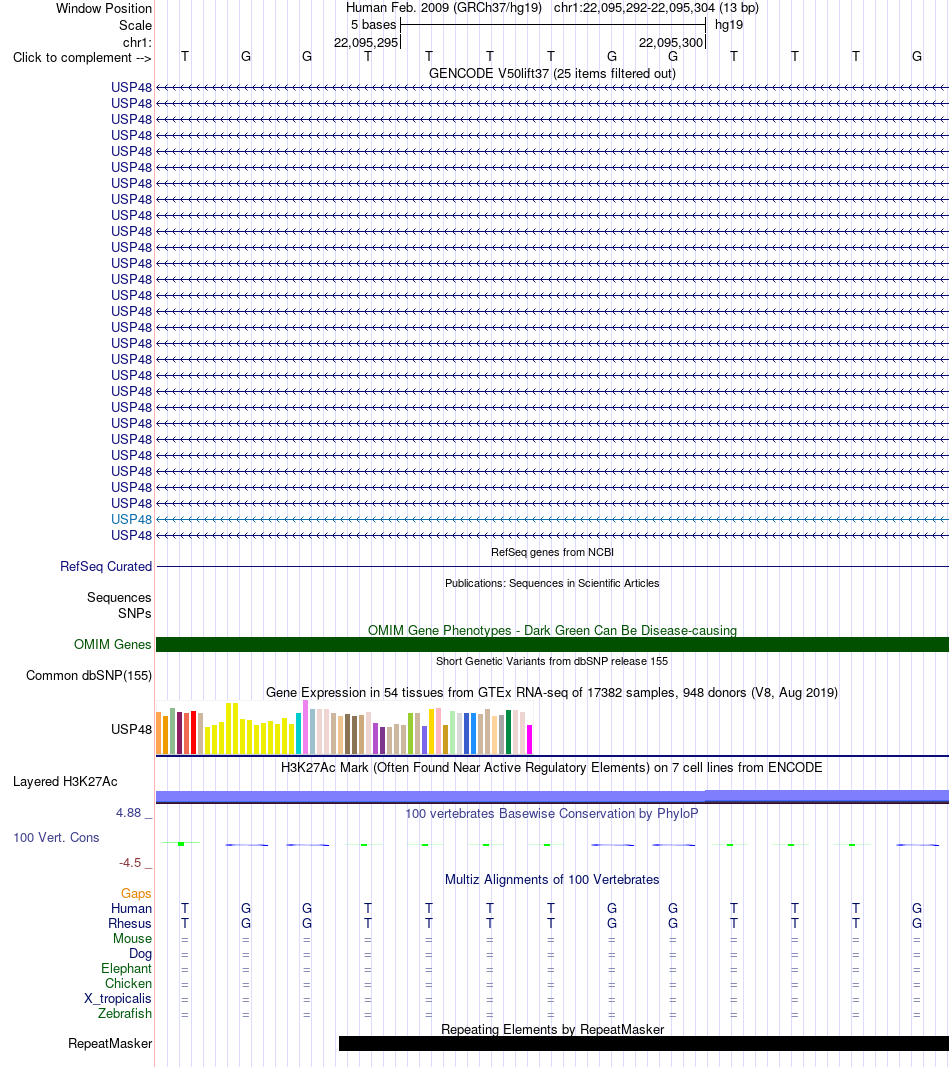The image size is (950, 1067).
Task: Select the X_tropicalis species label
Action: point(118,998)
